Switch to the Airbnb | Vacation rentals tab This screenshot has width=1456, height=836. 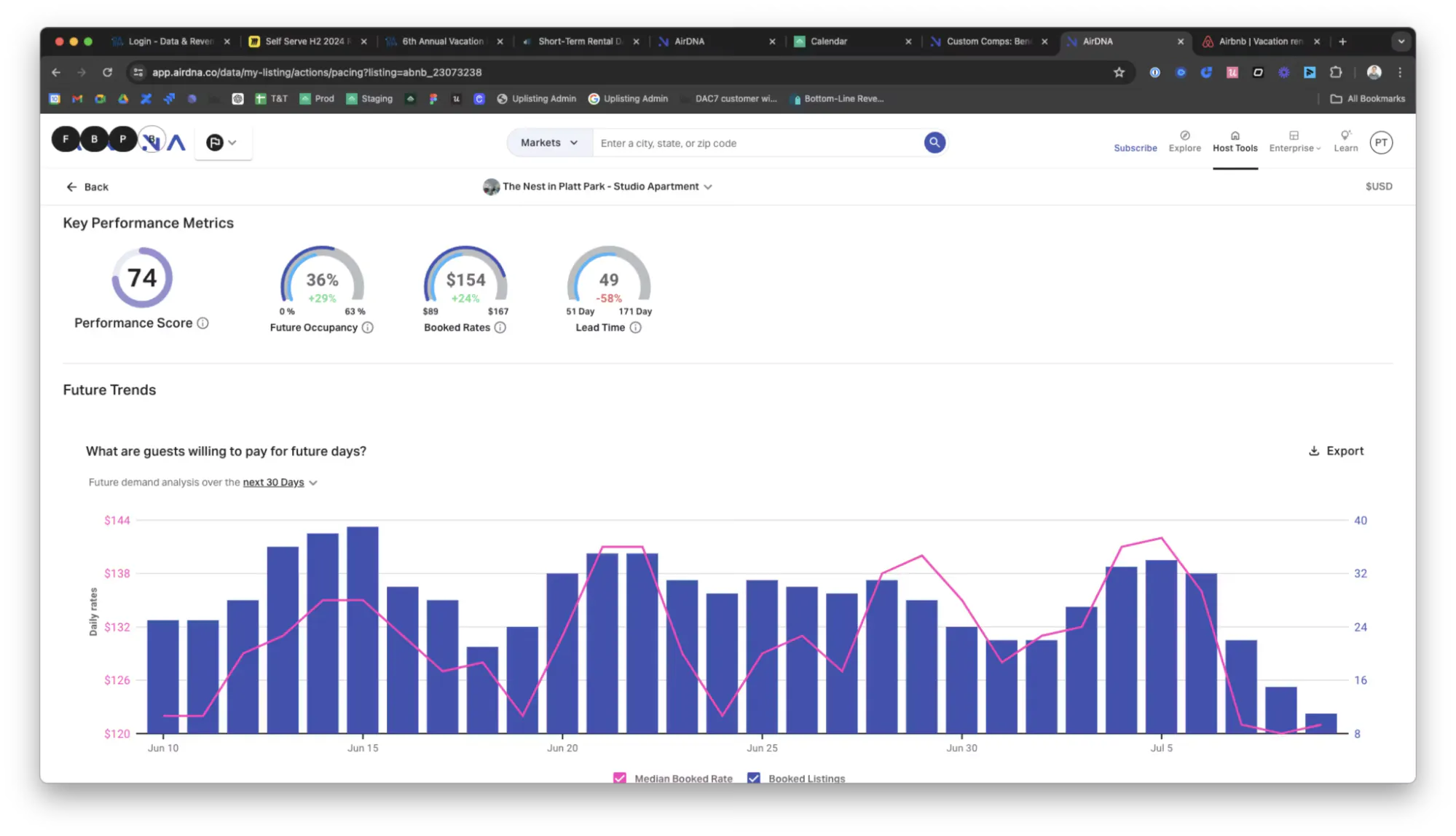[1262, 42]
